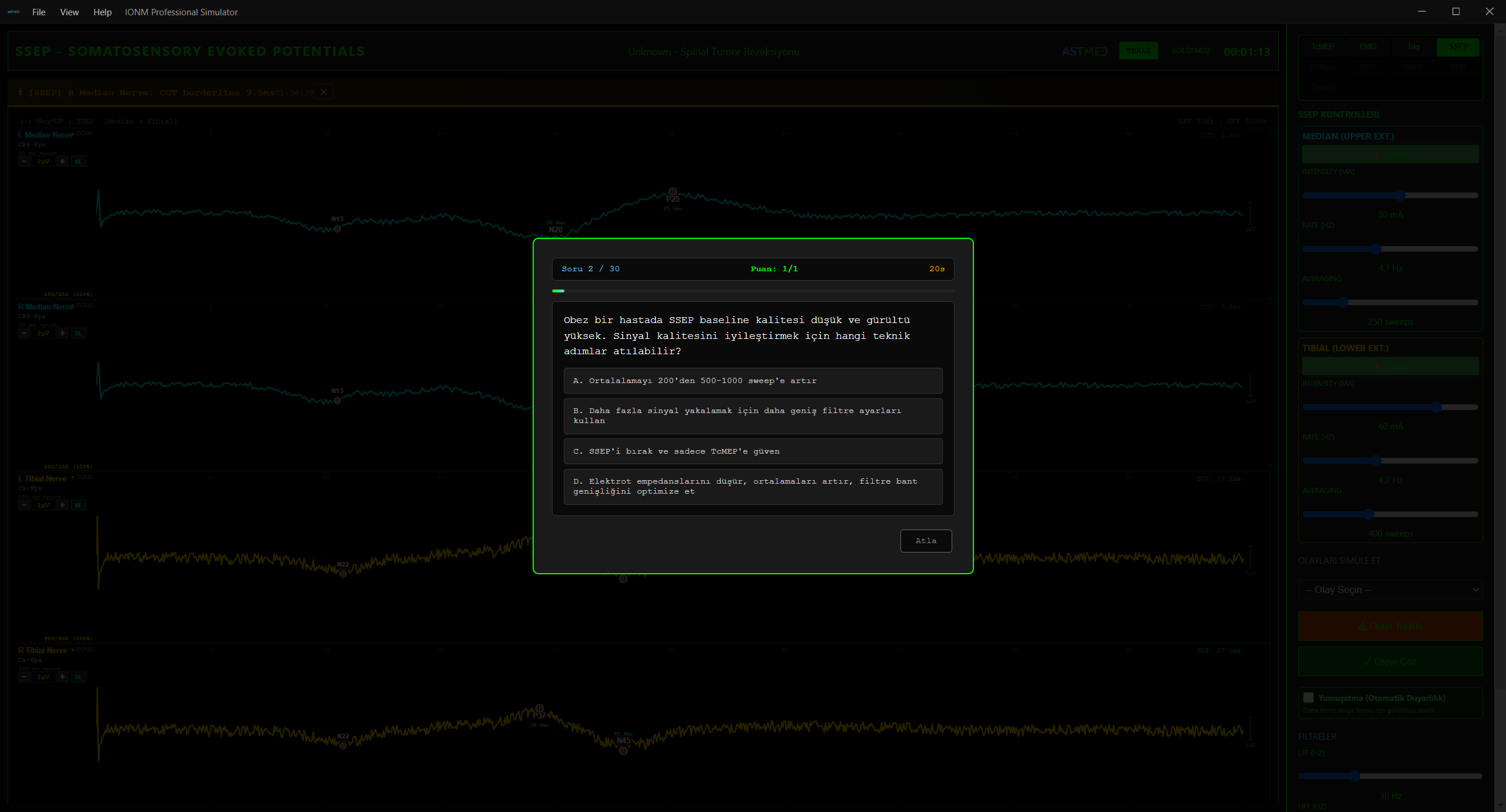
Task: Click the Olayı Çöz button
Action: pyautogui.click(x=1389, y=661)
